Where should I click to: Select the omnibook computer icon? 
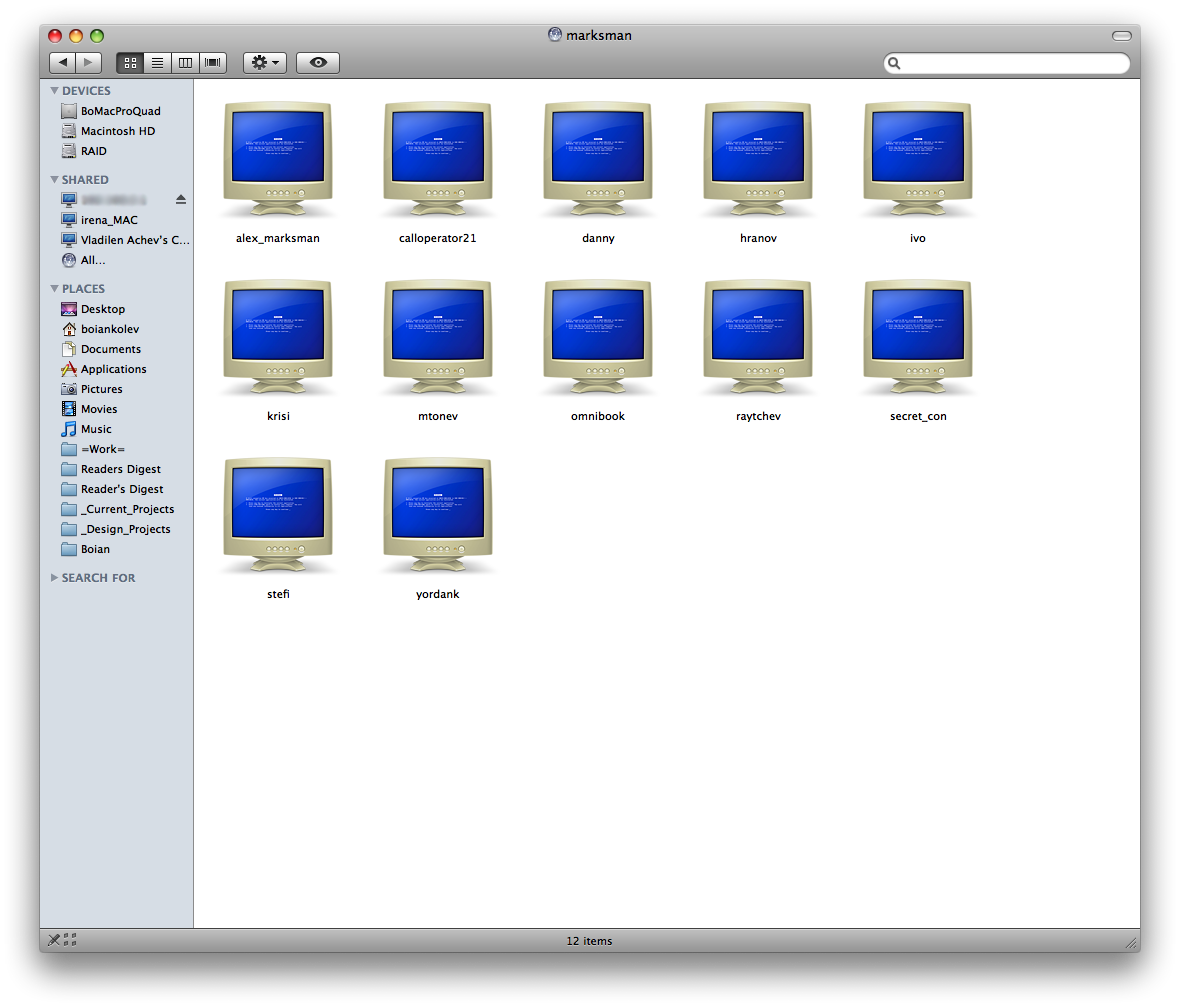[597, 337]
